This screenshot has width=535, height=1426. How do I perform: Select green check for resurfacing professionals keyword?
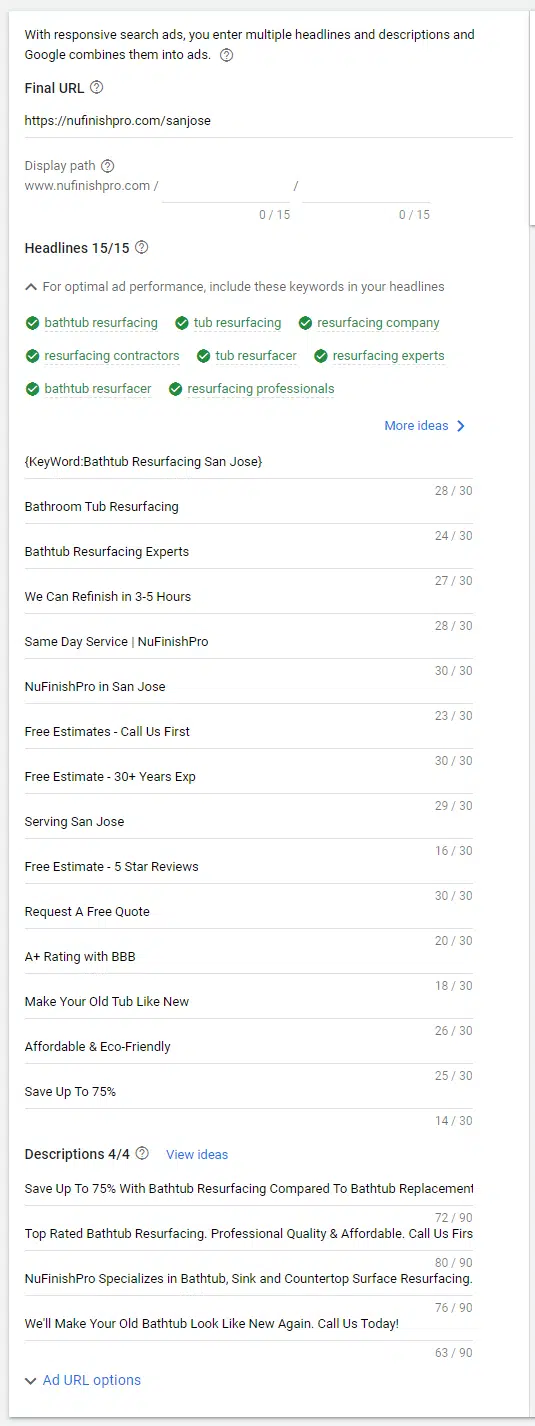(x=176, y=389)
